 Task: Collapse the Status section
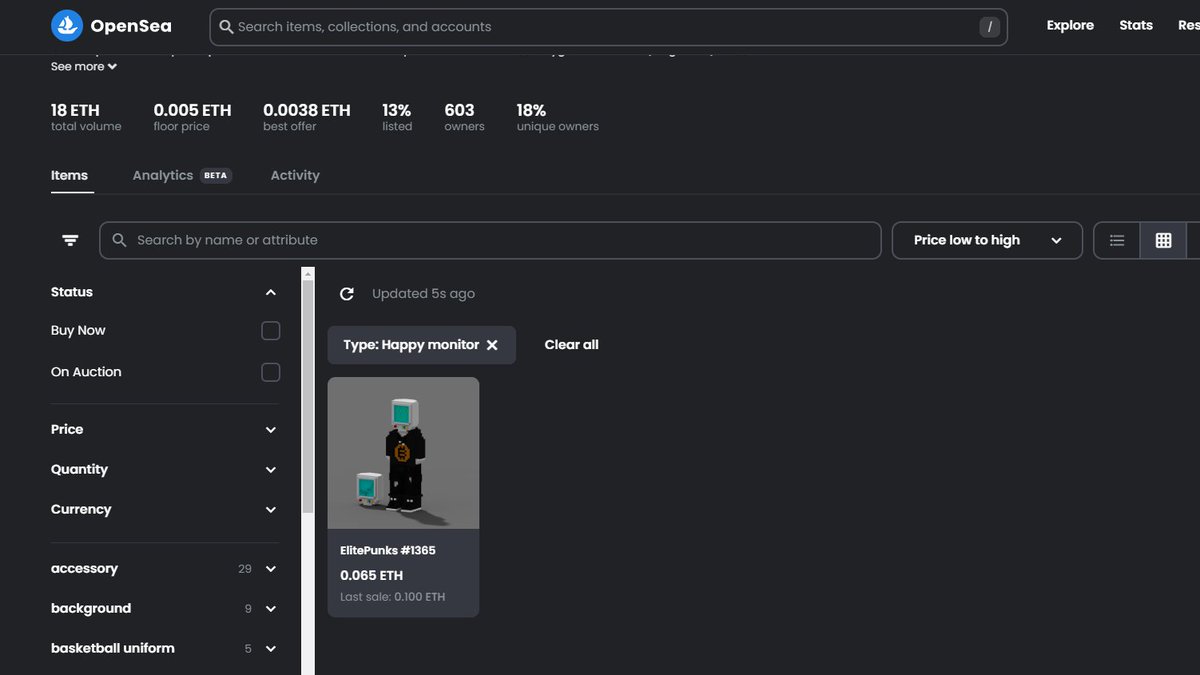(x=270, y=292)
